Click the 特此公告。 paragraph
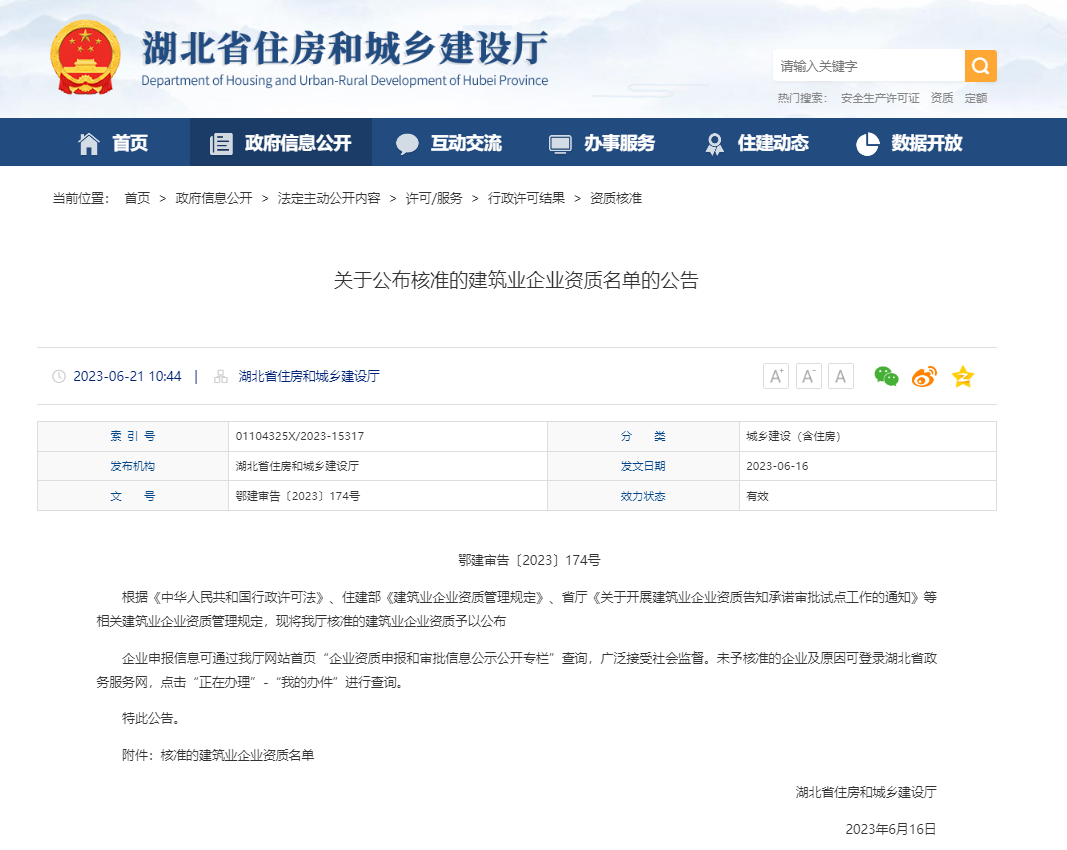The height and width of the screenshot is (850, 1067). click(x=151, y=718)
